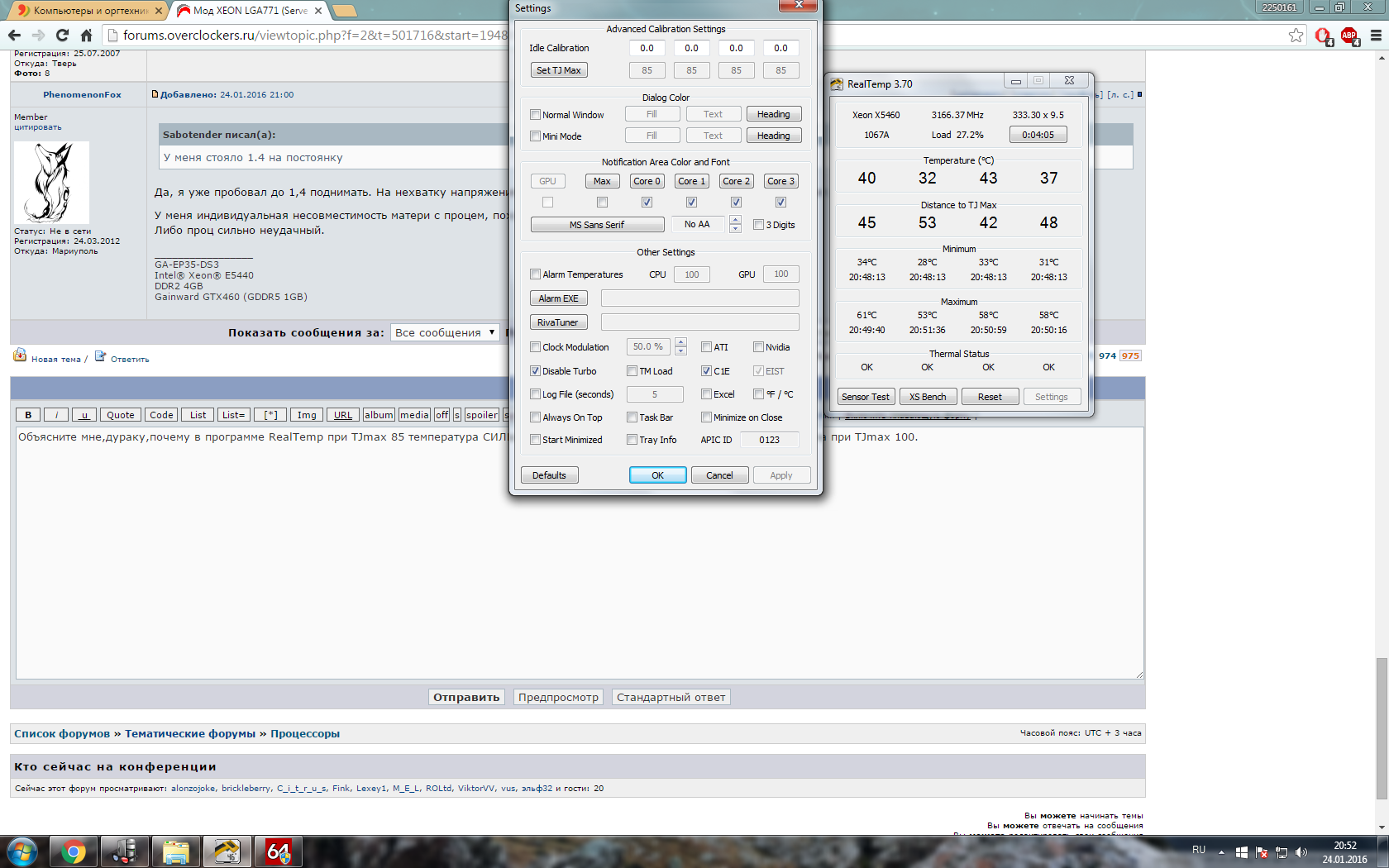Open a new browser tab

(x=344, y=11)
